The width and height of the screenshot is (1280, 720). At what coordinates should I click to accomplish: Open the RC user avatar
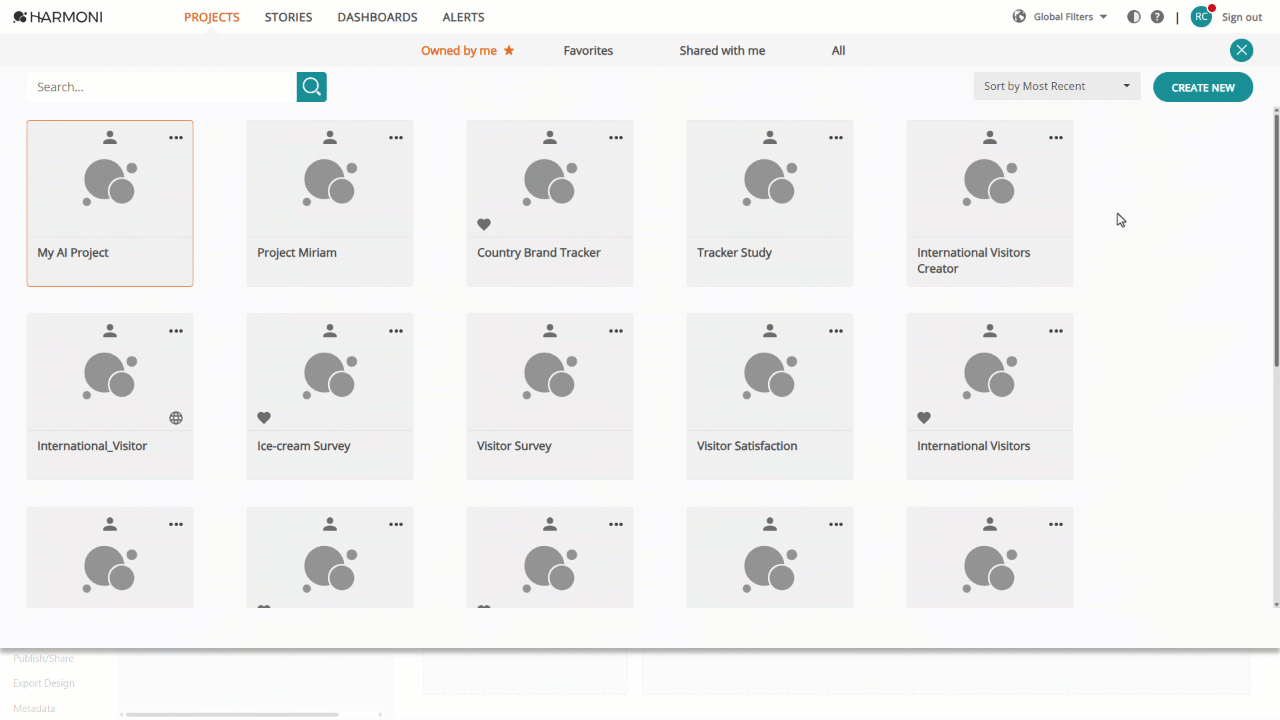[1201, 17]
